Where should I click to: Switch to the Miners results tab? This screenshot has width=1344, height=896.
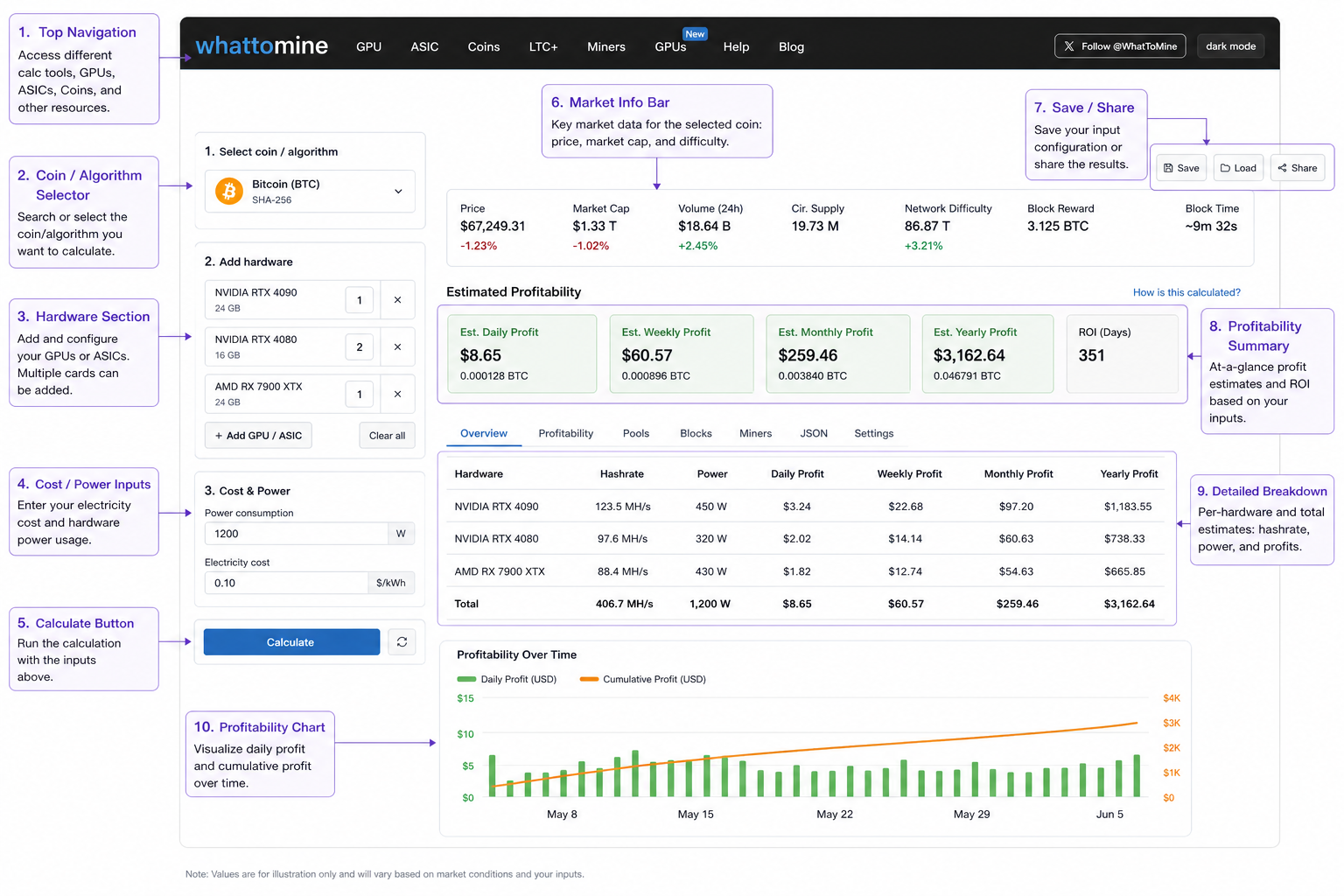(755, 433)
